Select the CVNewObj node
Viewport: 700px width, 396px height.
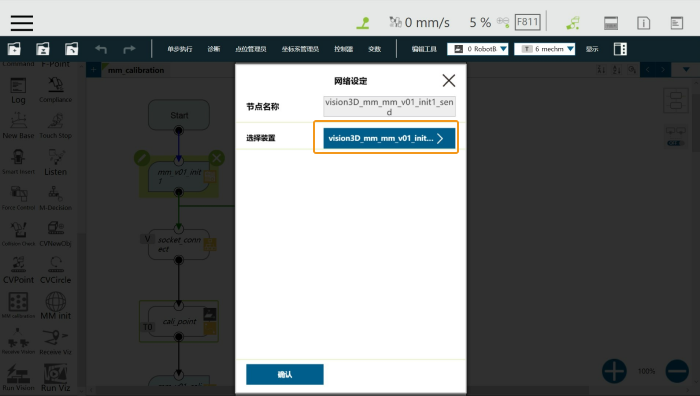click(55, 234)
